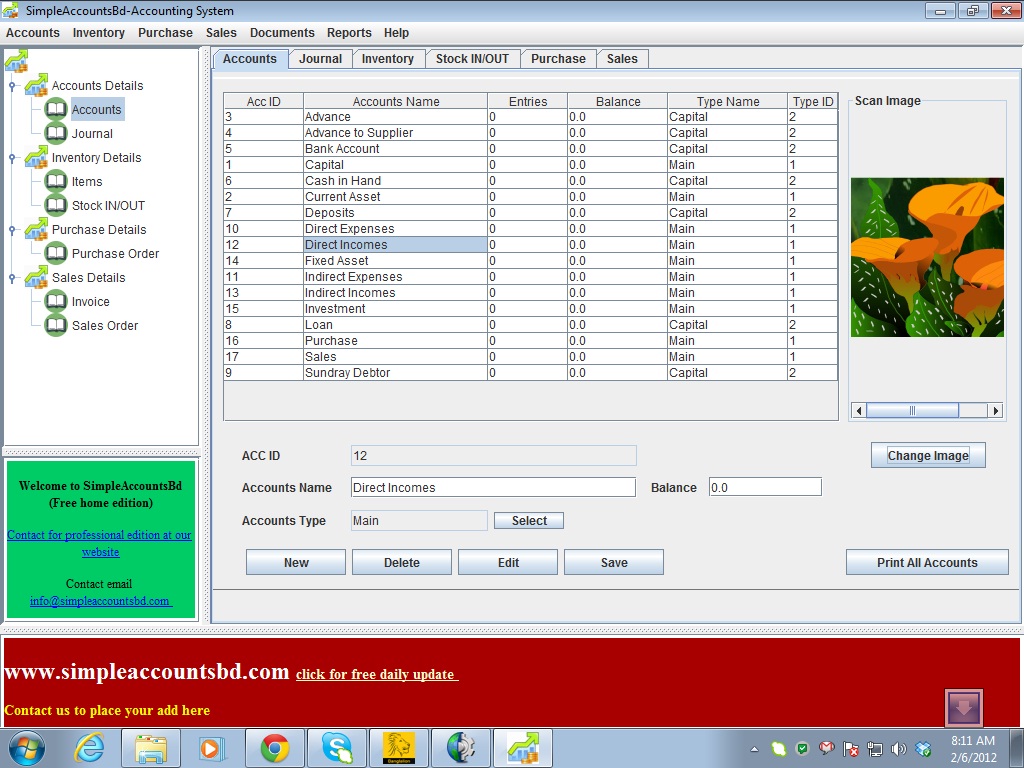Click the Purchase Order book icon
This screenshot has height=768, width=1024.
click(x=56, y=253)
